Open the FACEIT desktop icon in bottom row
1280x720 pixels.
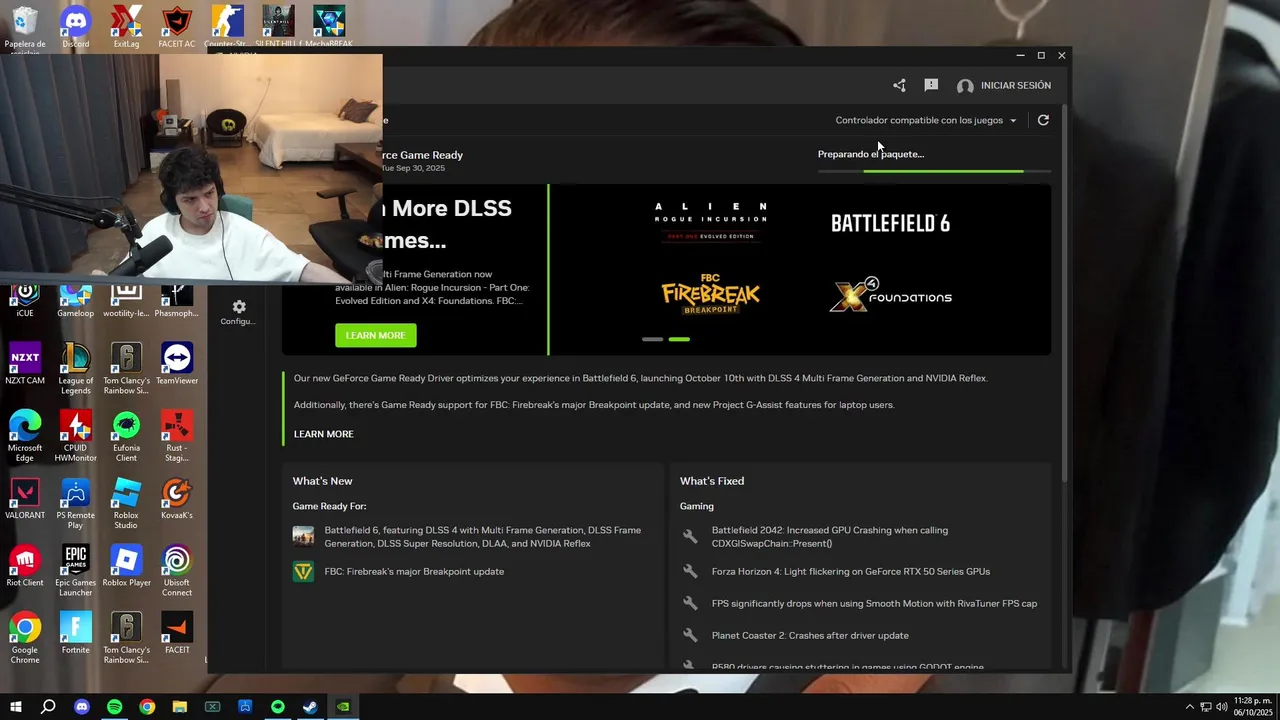[x=177, y=633]
